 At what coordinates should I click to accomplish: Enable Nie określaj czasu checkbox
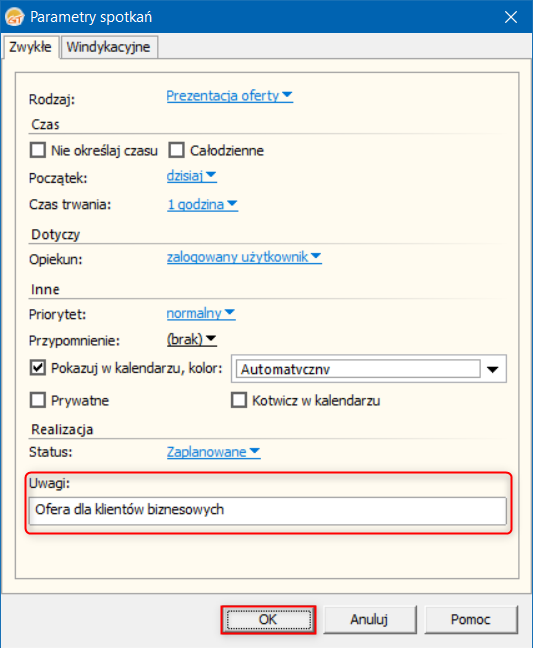[x=38, y=150]
